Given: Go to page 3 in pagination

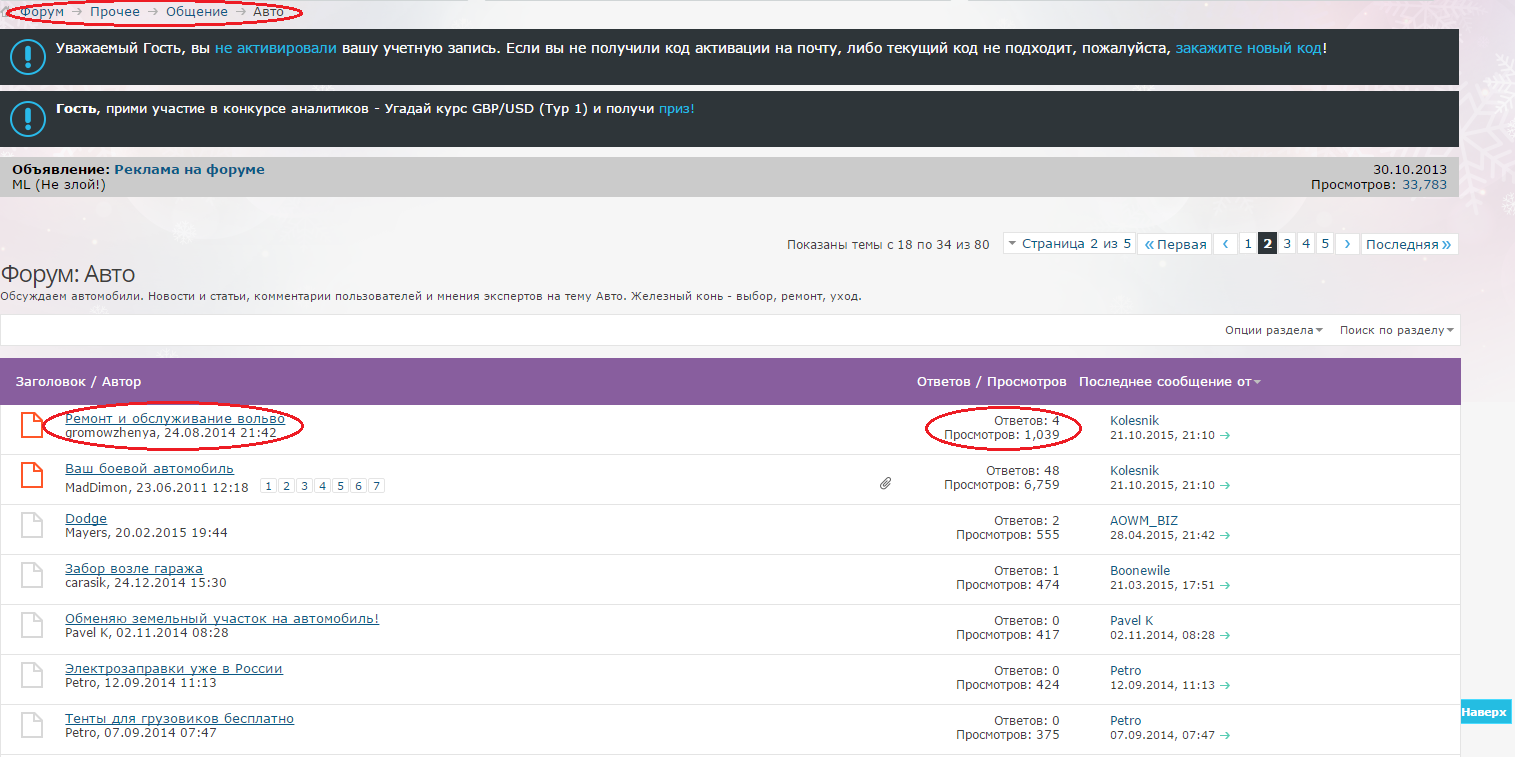Looking at the screenshot, I should [x=1287, y=244].
